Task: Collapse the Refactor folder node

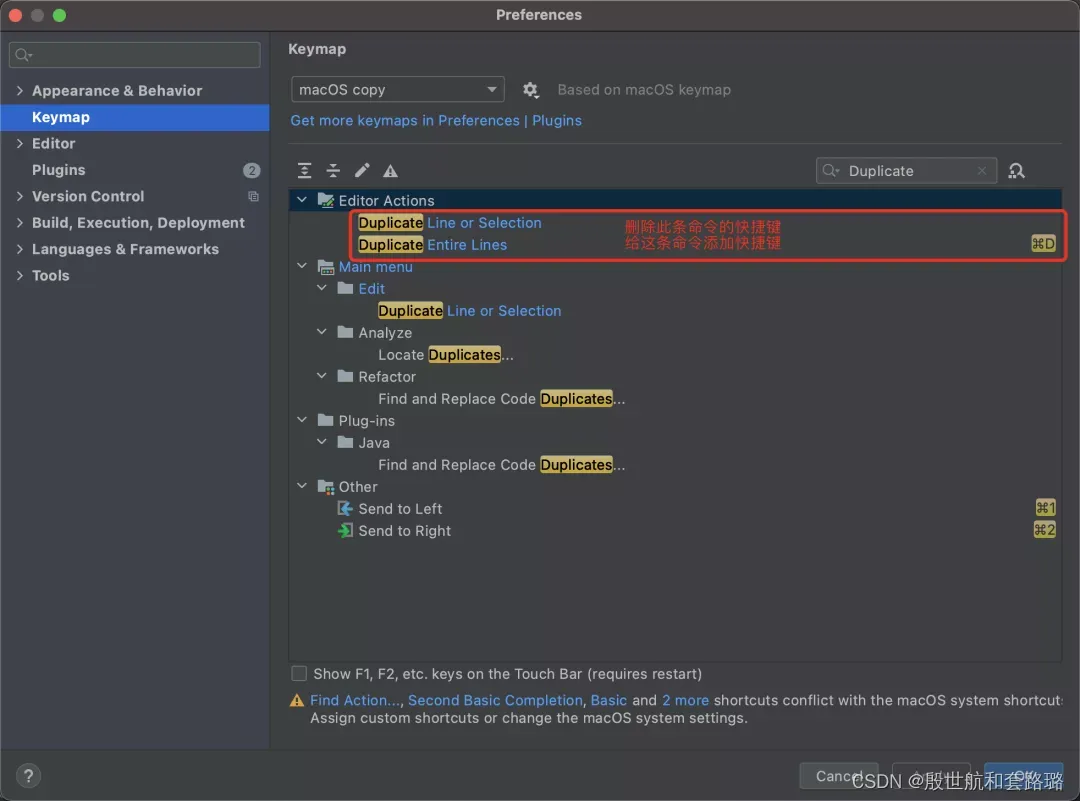Action: pos(322,376)
